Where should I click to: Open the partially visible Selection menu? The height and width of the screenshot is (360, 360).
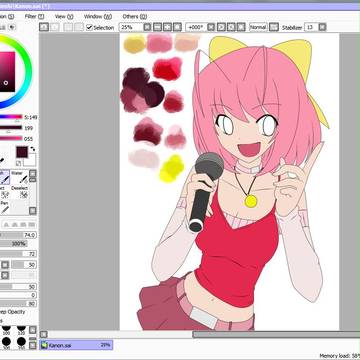(7, 16)
